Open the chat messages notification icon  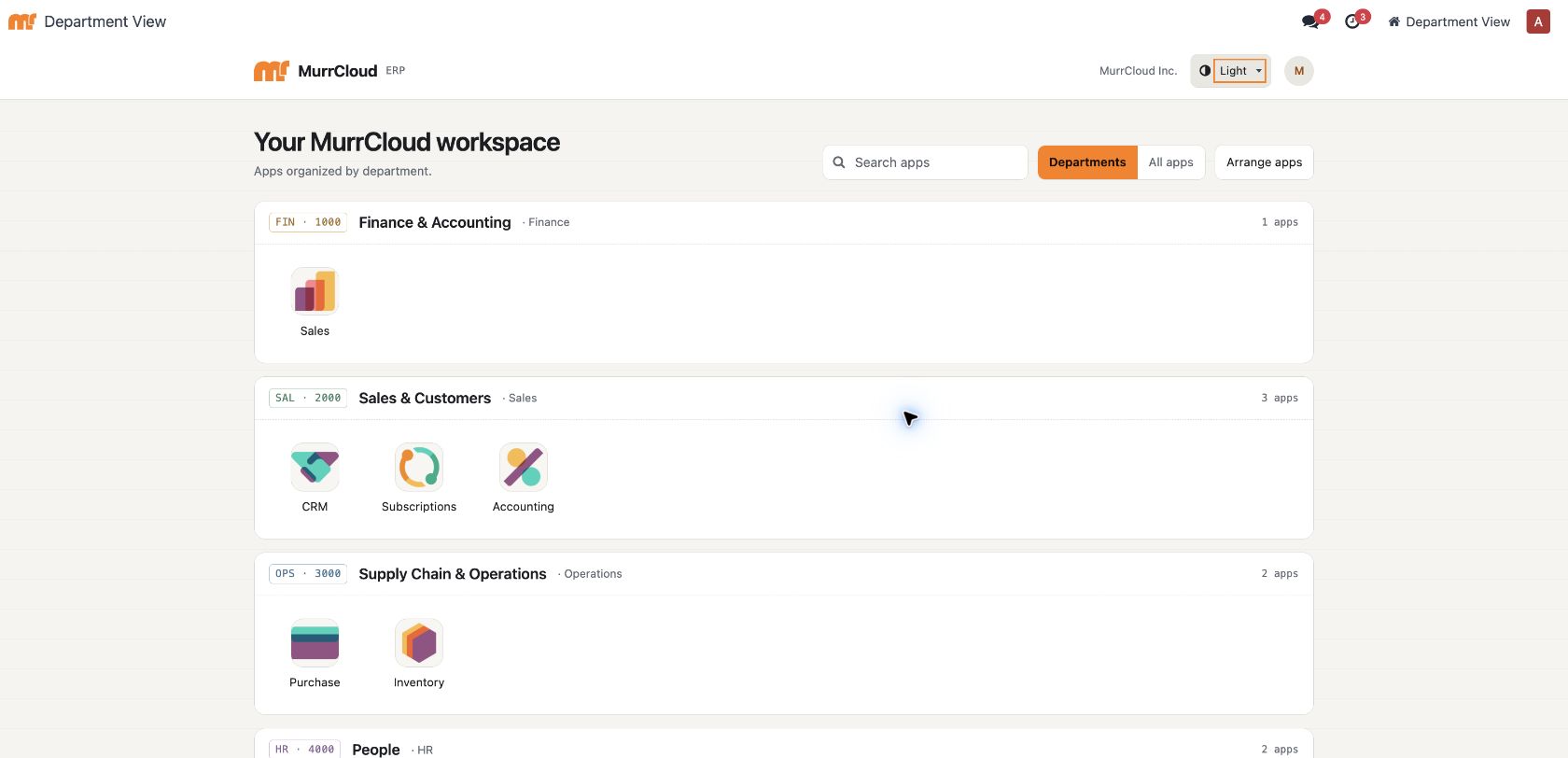pos(1312,21)
